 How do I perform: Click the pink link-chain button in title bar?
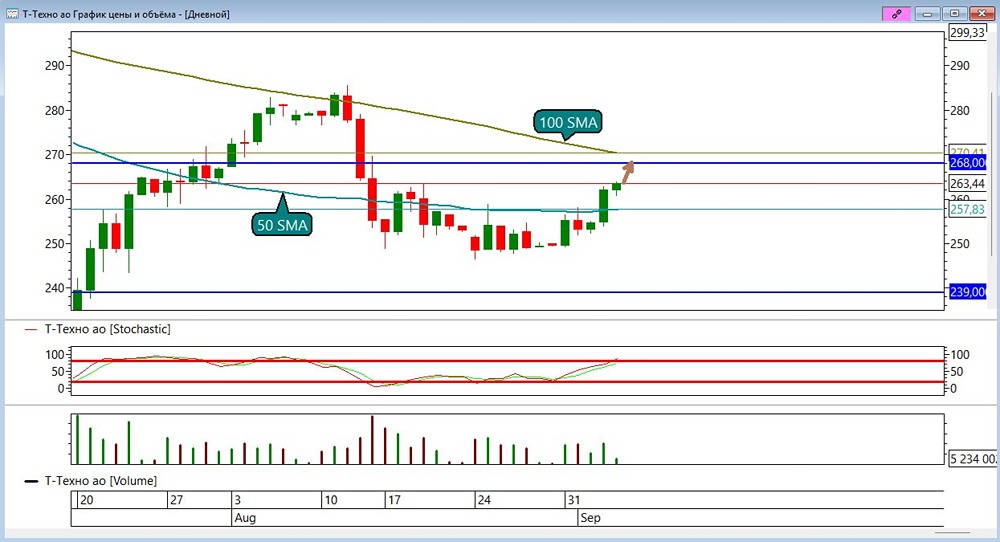point(896,13)
